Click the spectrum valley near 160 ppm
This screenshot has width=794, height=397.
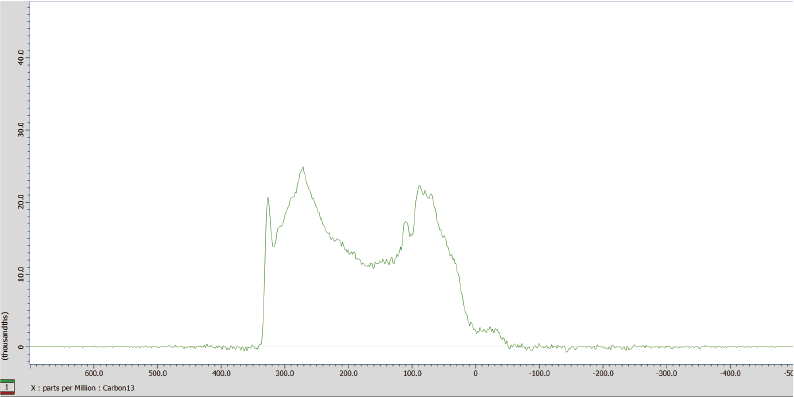tap(373, 265)
